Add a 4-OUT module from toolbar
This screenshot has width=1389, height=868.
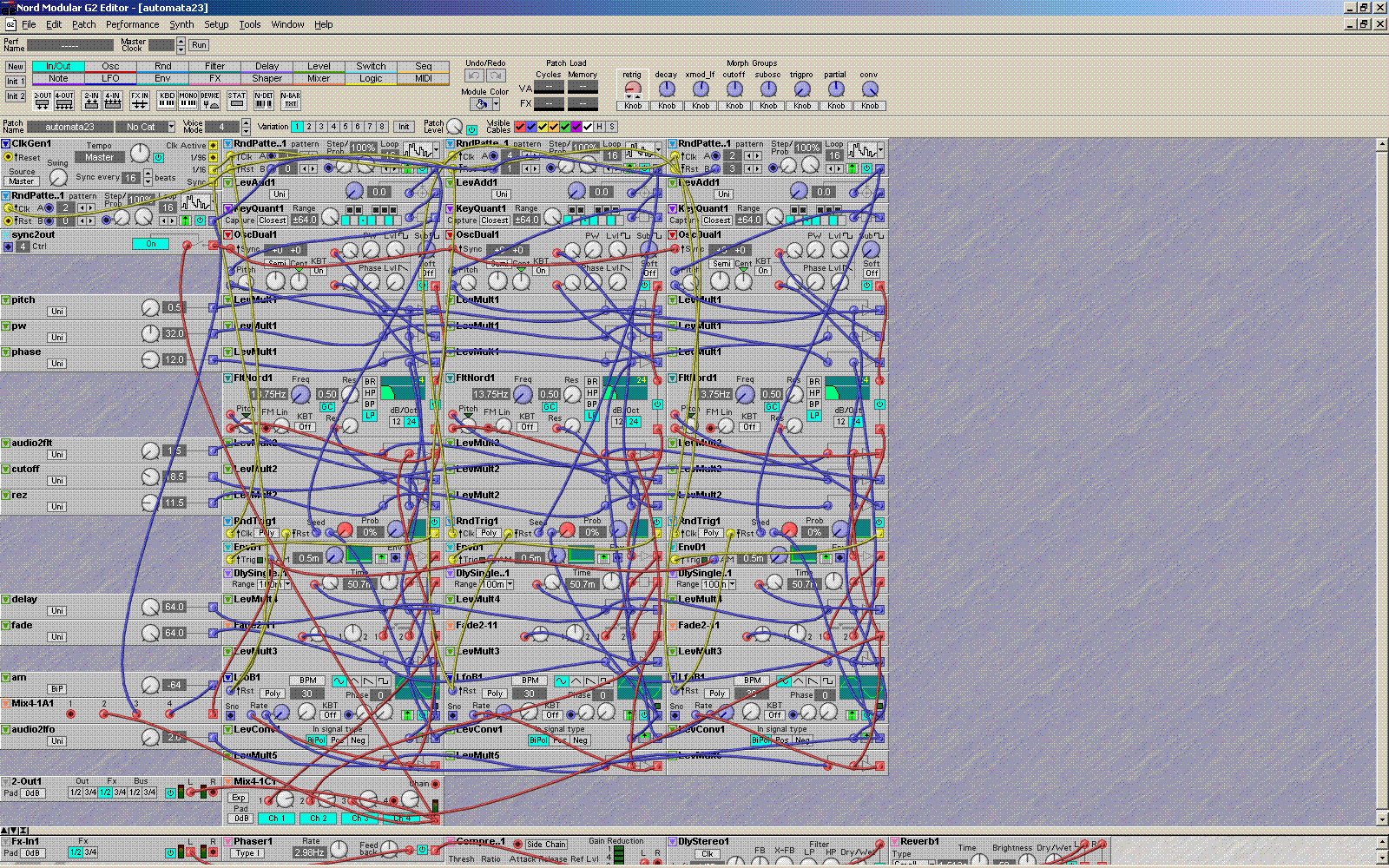64,101
